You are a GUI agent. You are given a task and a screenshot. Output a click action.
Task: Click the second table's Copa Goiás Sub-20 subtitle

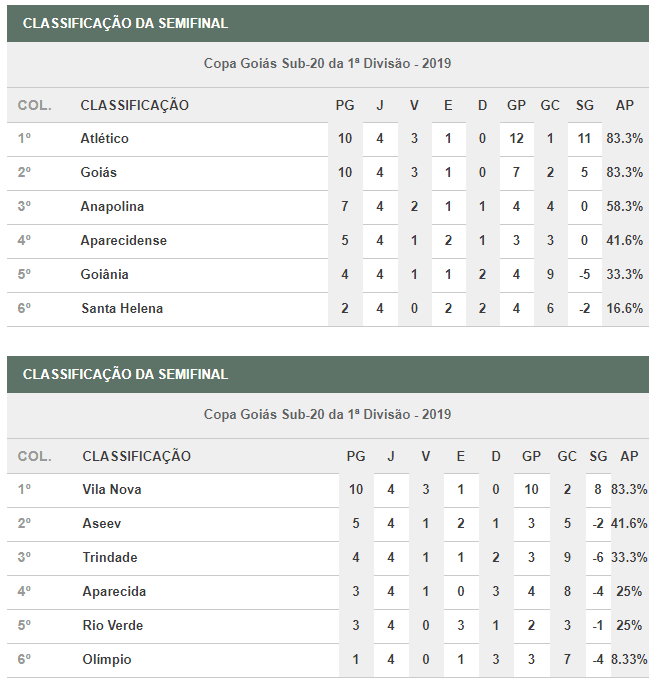(327, 414)
